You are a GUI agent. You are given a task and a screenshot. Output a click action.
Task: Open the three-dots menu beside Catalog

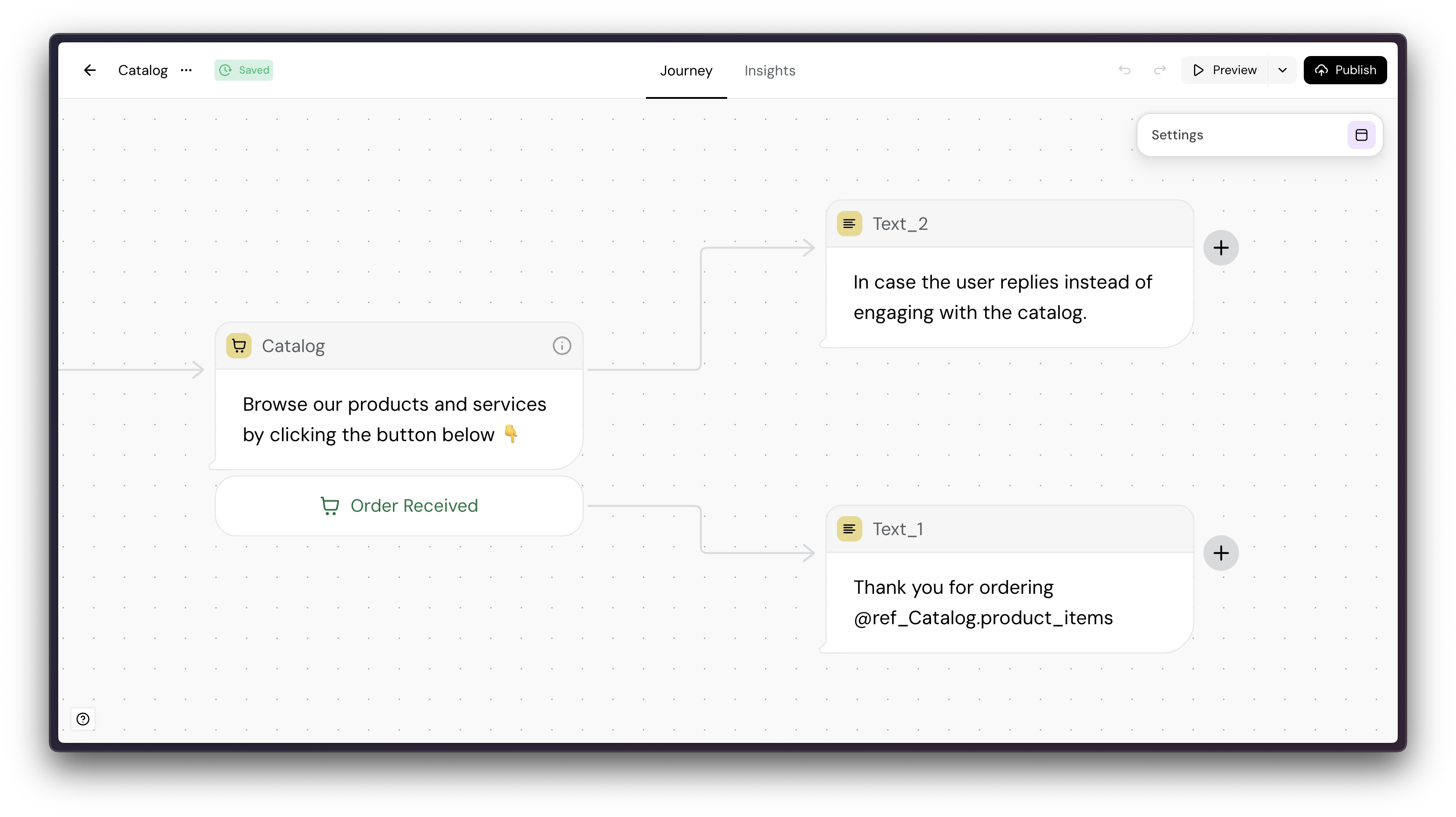pos(186,70)
